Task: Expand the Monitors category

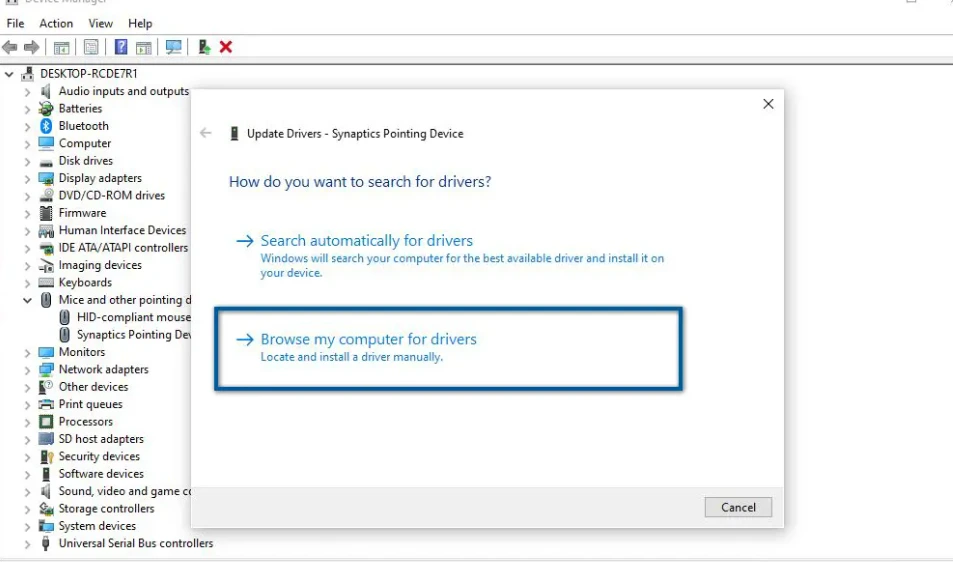Action: (x=27, y=353)
